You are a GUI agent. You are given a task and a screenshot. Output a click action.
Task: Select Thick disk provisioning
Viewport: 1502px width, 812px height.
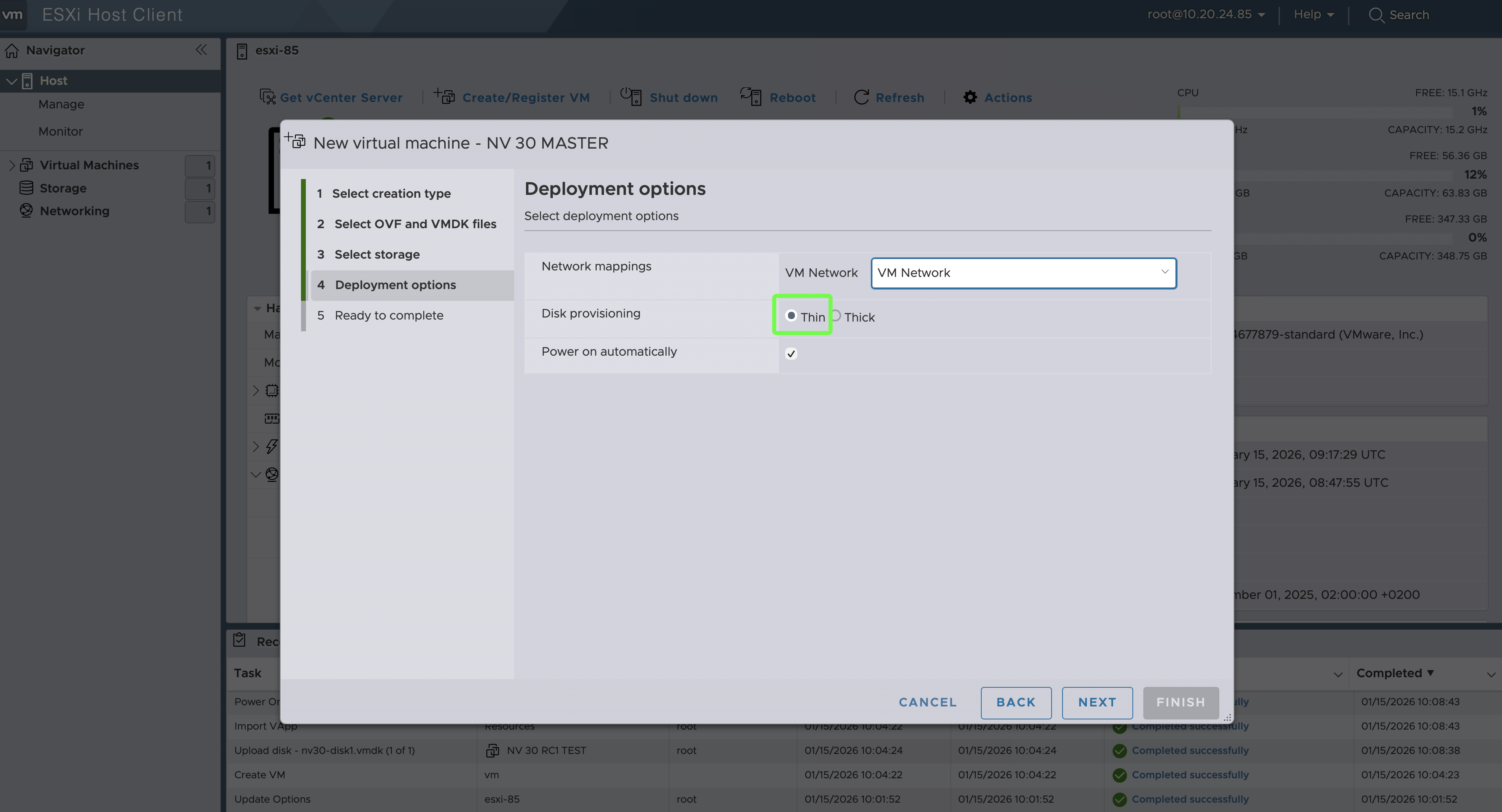(x=836, y=315)
